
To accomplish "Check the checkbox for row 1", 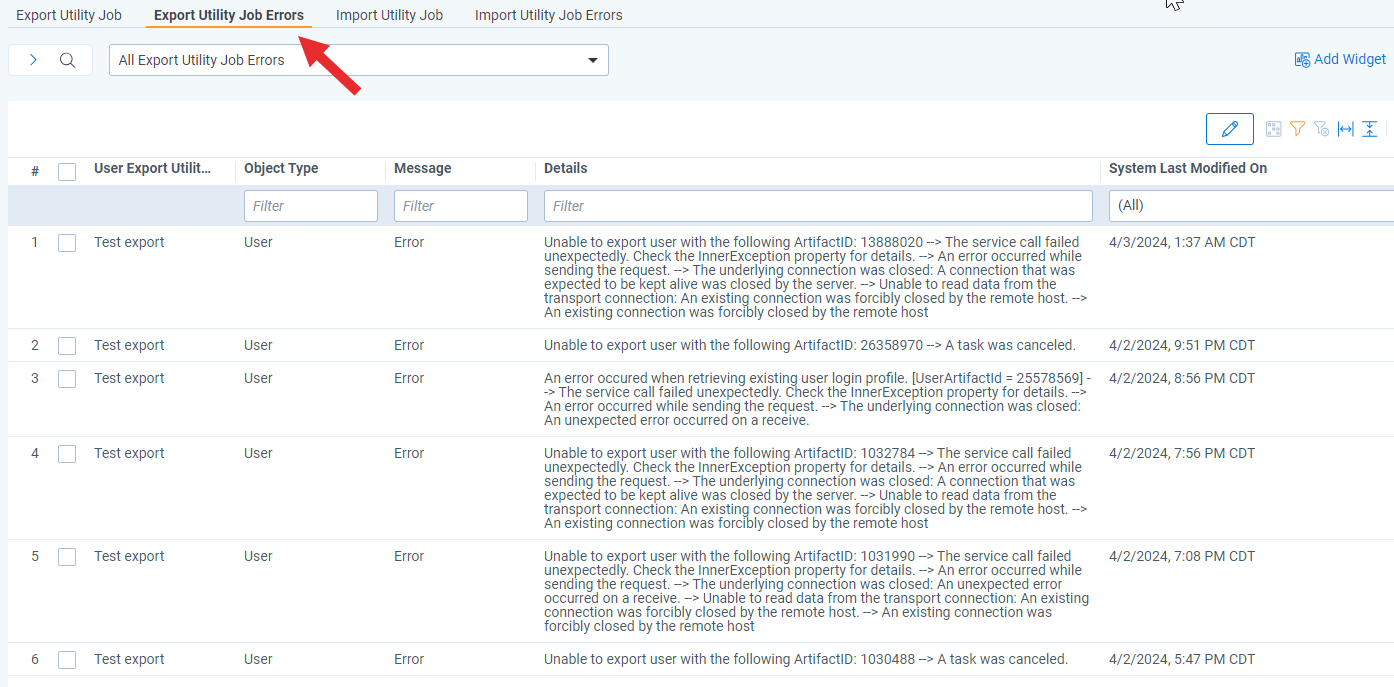I will 67,243.
